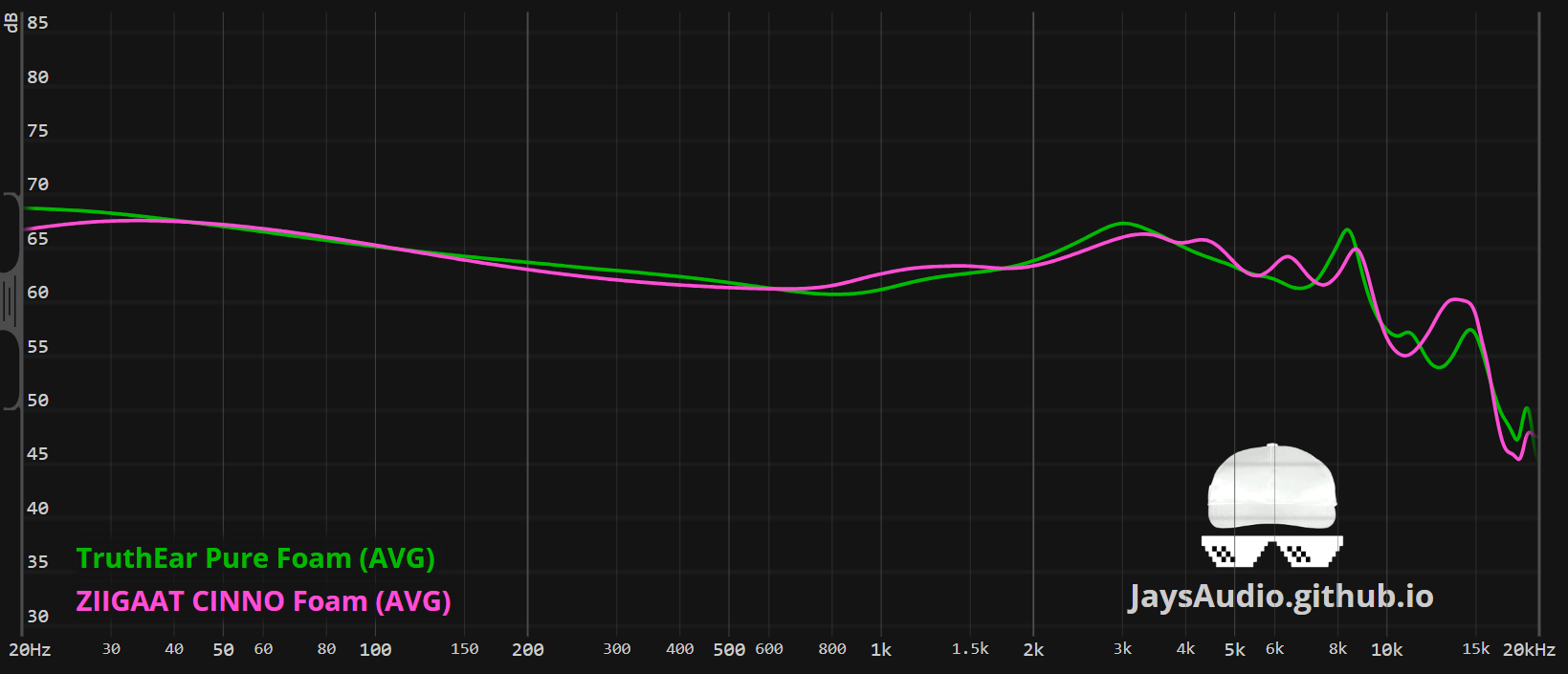
Task: Click the 3k frequency axis label
Action: pyautogui.click(x=1122, y=649)
